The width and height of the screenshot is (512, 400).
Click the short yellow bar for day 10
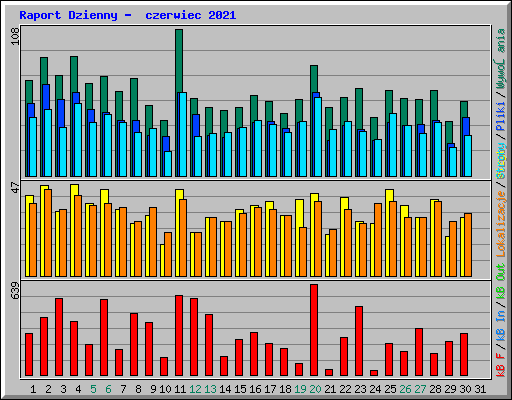coord(162,260)
